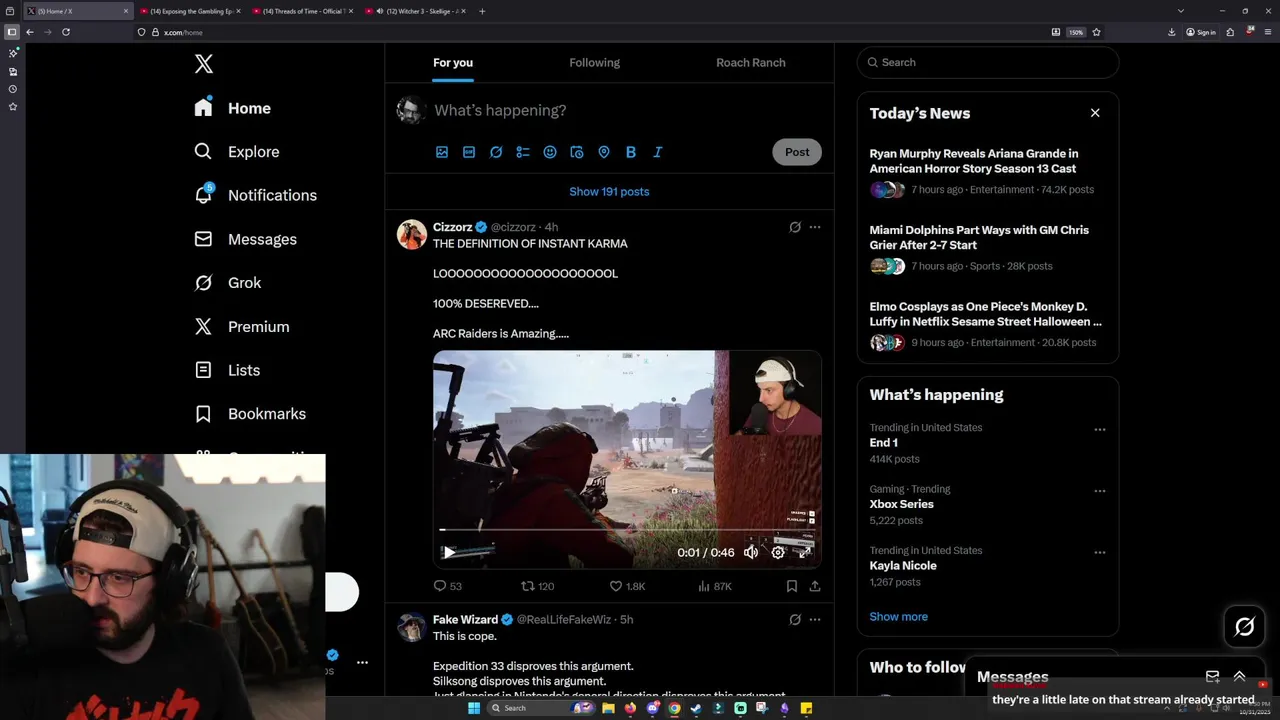
Task: Click Show more under What's happening
Action: click(898, 617)
